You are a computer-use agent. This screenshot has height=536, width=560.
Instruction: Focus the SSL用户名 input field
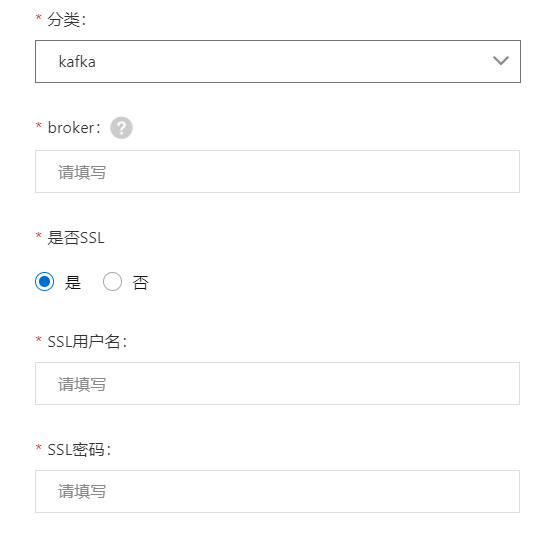pyautogui.click(x=278, y=384)
